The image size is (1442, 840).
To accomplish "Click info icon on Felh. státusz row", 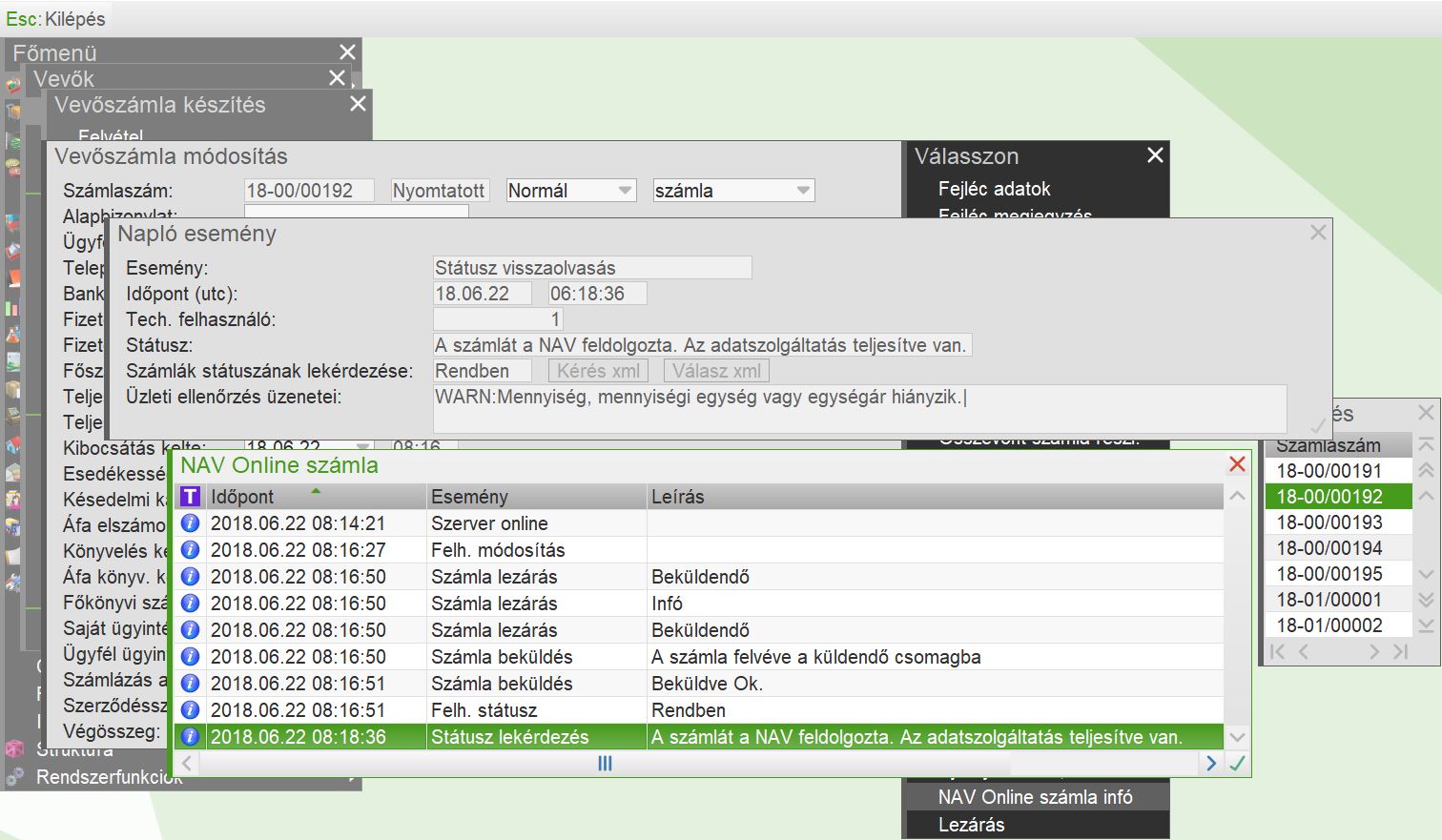I will pyautogui.click(x=191, y=710).
